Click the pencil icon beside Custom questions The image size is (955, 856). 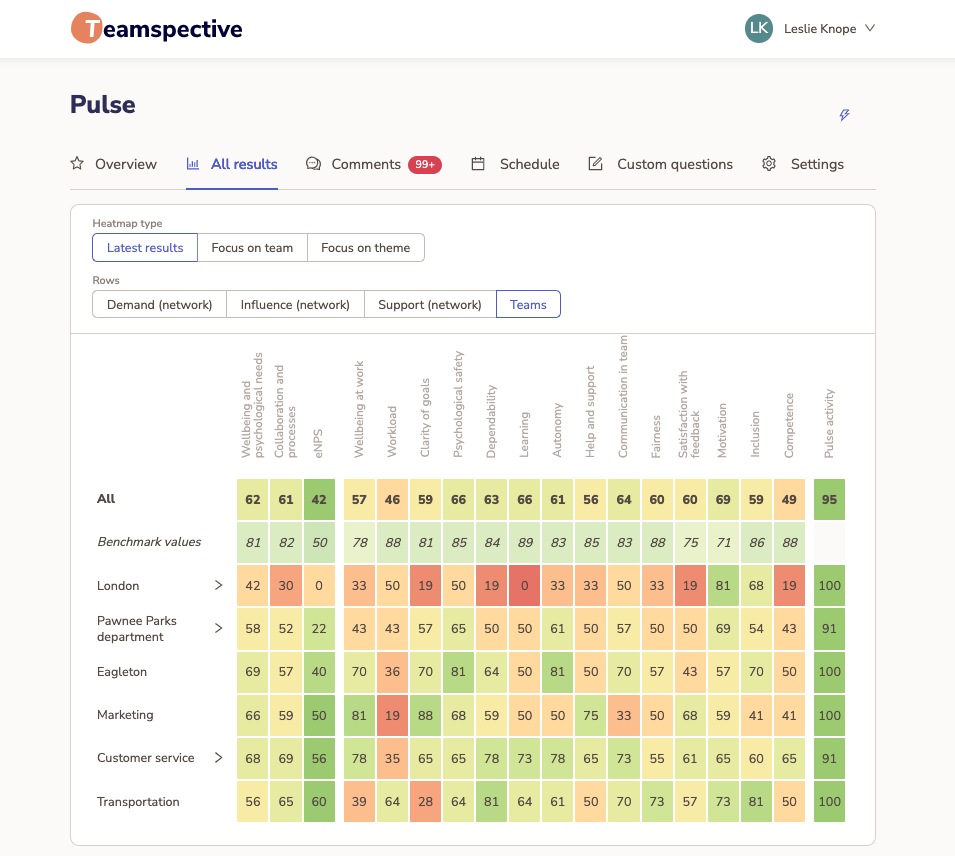coord(596,163)
